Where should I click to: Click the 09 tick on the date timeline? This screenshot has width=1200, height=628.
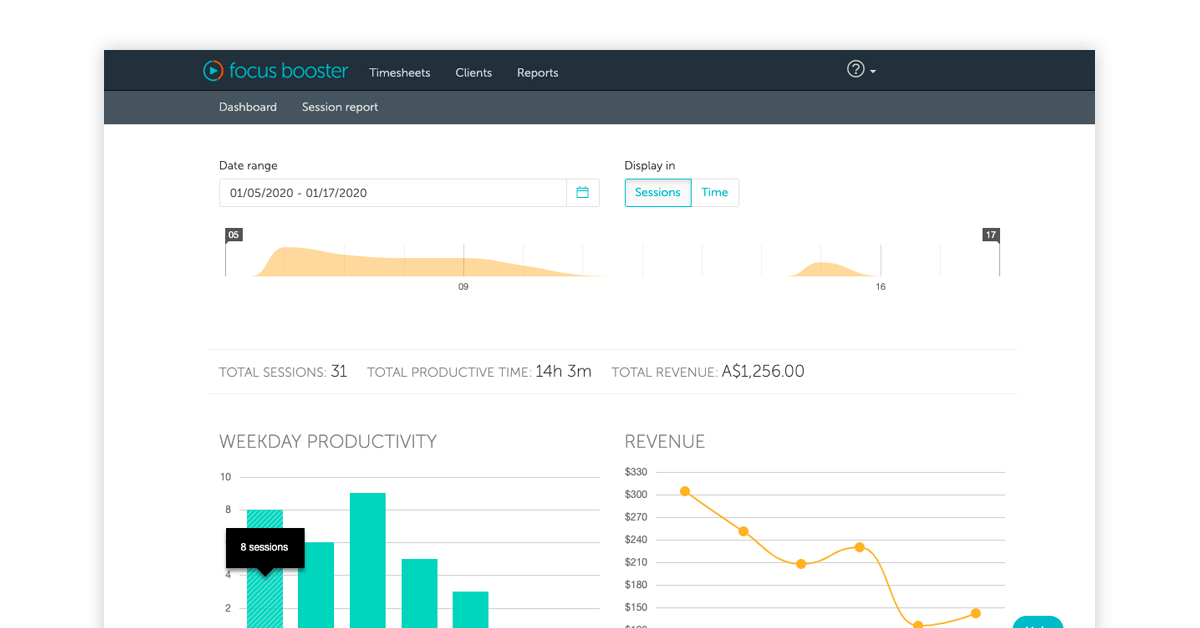pyautogui.click(x=463, y=287)
